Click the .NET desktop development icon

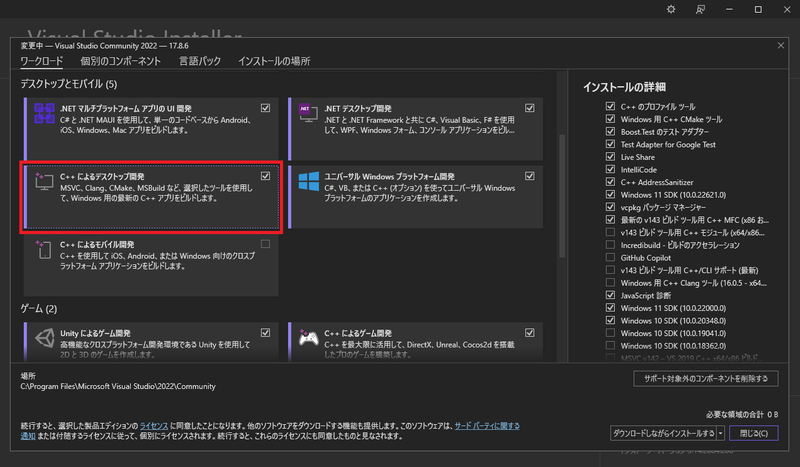(x=306, y=116)
